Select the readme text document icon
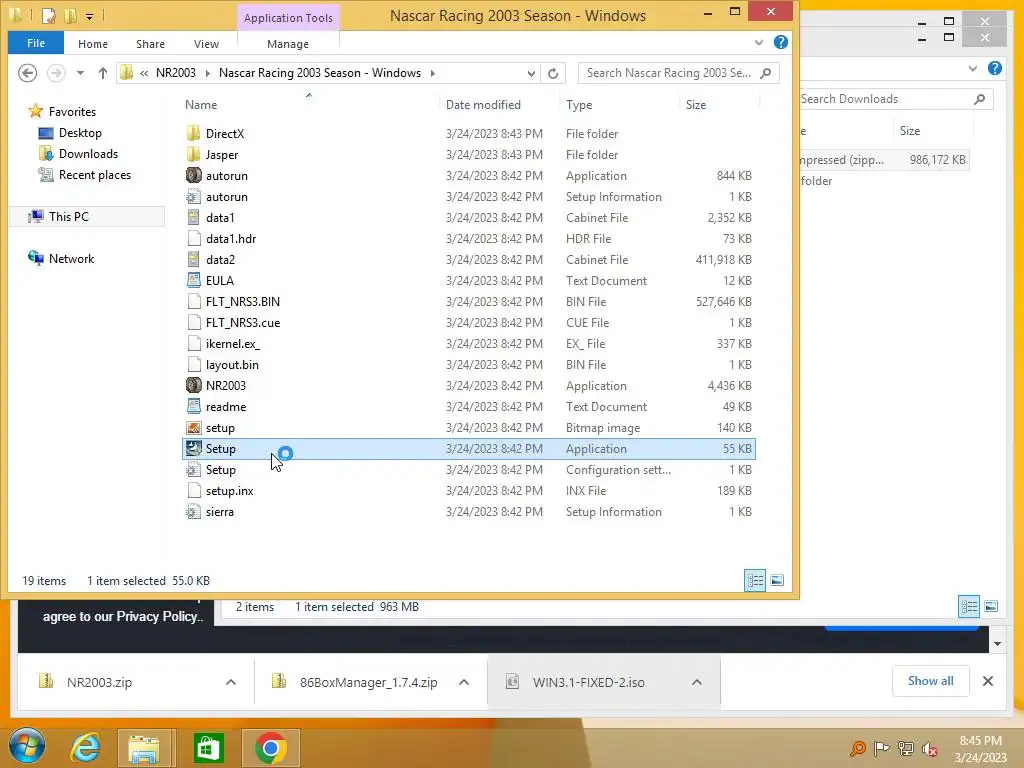The height and width of the screenshot is (768, 1024). tap(193, 407)
